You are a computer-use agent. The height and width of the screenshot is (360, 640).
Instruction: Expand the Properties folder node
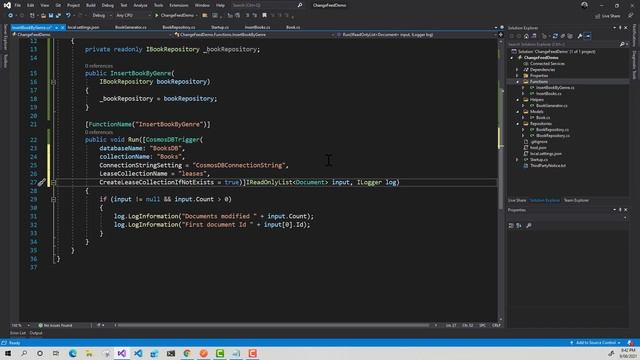pyautogui.click(x=518, y=76)
